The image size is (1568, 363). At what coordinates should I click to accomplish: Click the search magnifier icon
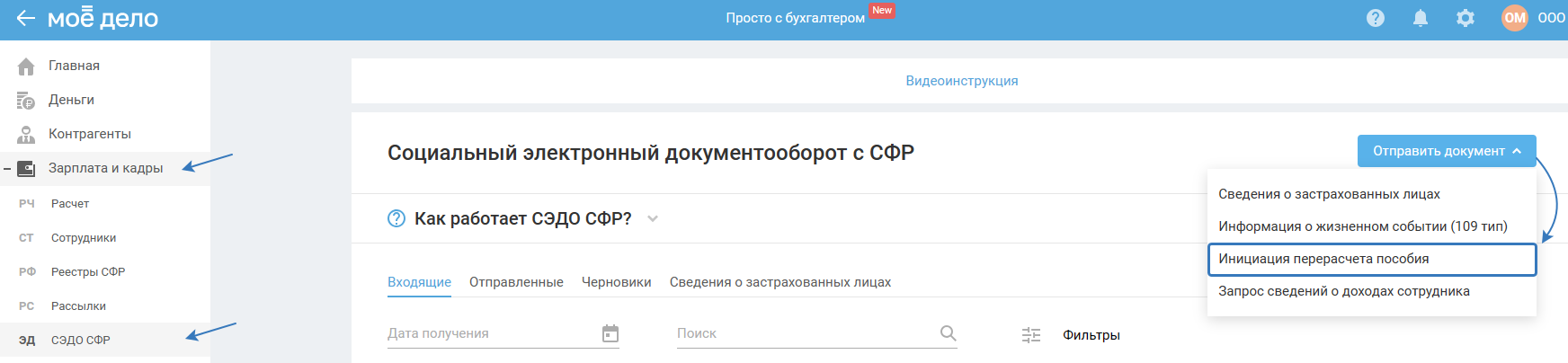tap(949, 333)
